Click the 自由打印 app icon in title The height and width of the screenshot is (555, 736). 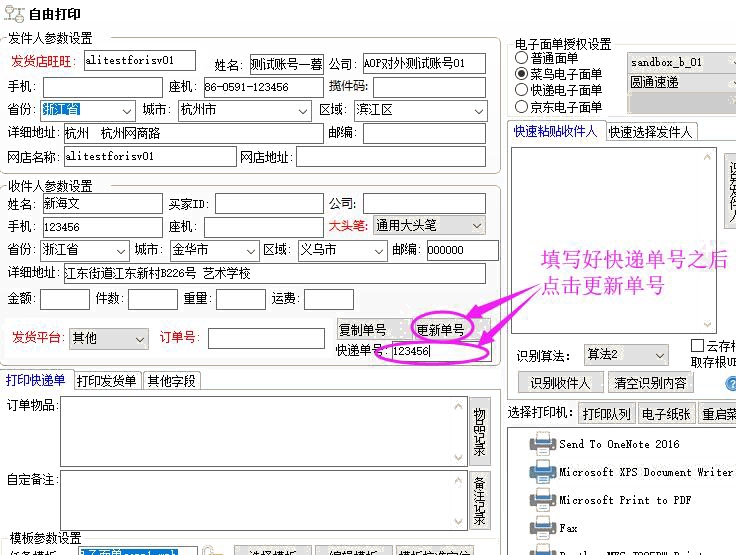14,13
